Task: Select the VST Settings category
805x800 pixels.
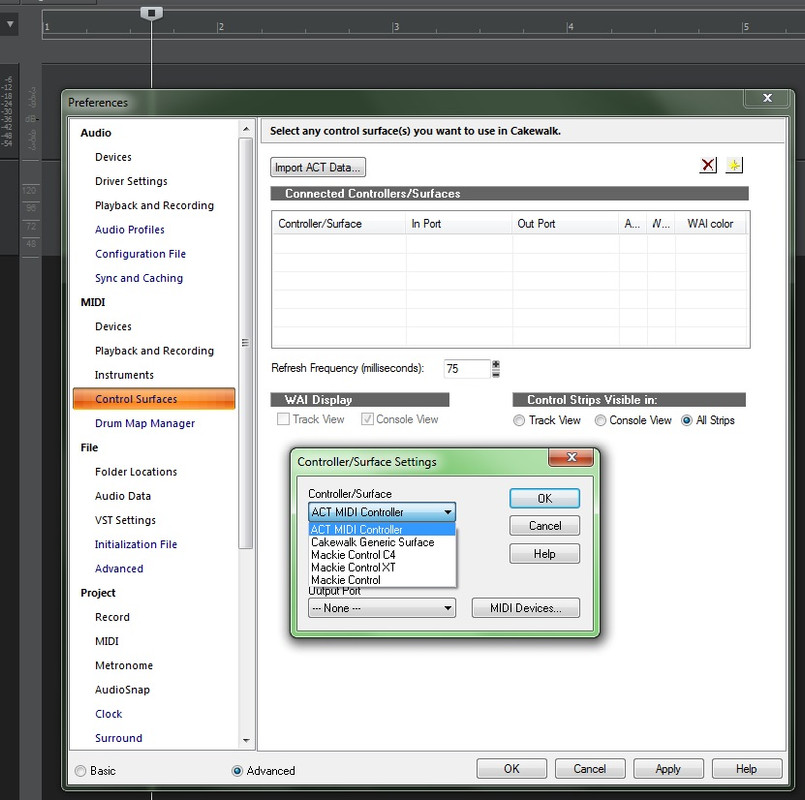Action: point(125,520)
